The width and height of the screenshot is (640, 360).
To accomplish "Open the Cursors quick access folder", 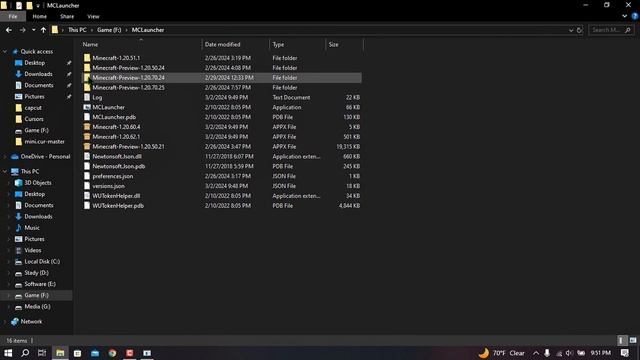I will pos(33,119).
